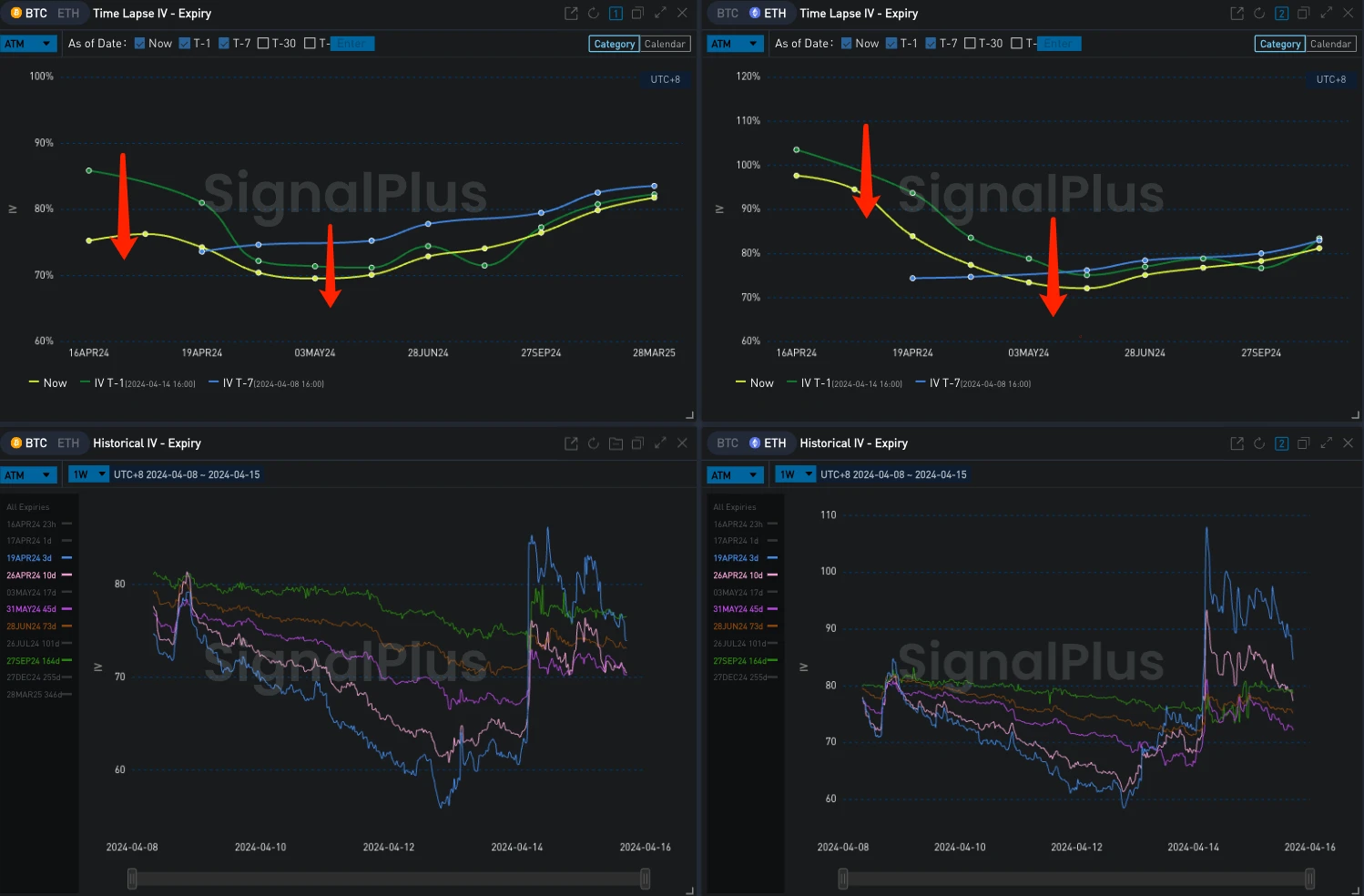The height and width of the screenshot is (896, 1364).
Task: Click right handle of BTC Historical time slider
Action: point(645,879)
